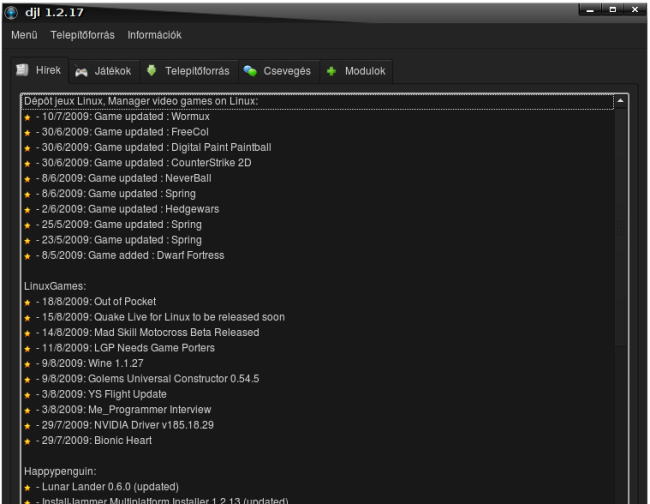Select the 'Happypenguin:' section heading
The width and height of the screenshot is (650, 504).
coord(60,472)
